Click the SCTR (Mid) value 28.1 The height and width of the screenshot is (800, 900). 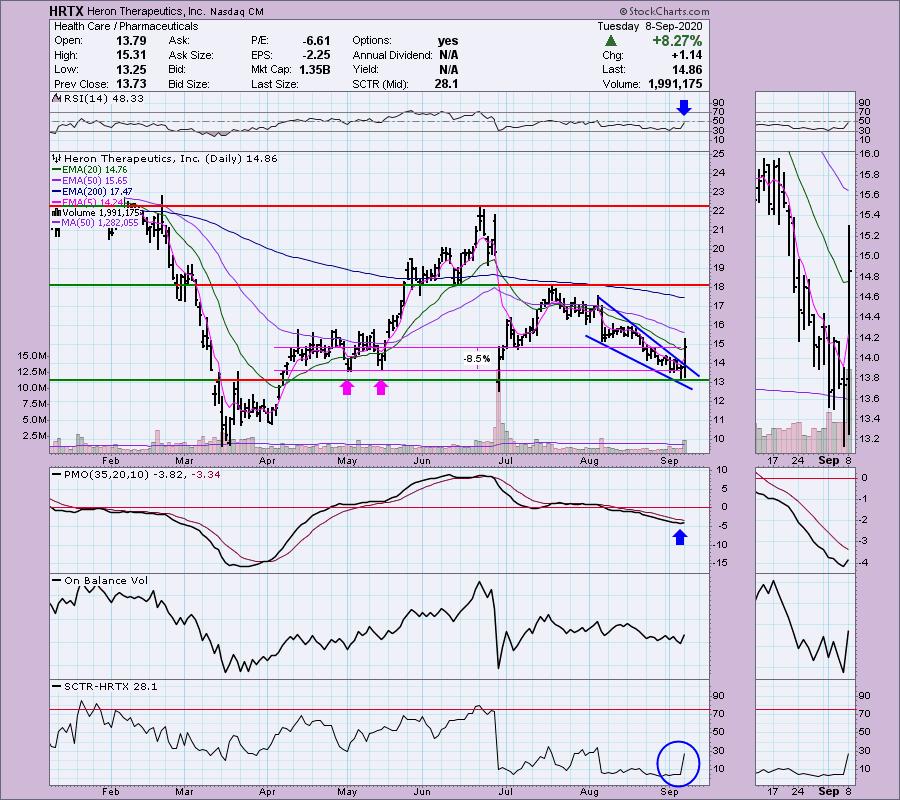tap(446, 84)
